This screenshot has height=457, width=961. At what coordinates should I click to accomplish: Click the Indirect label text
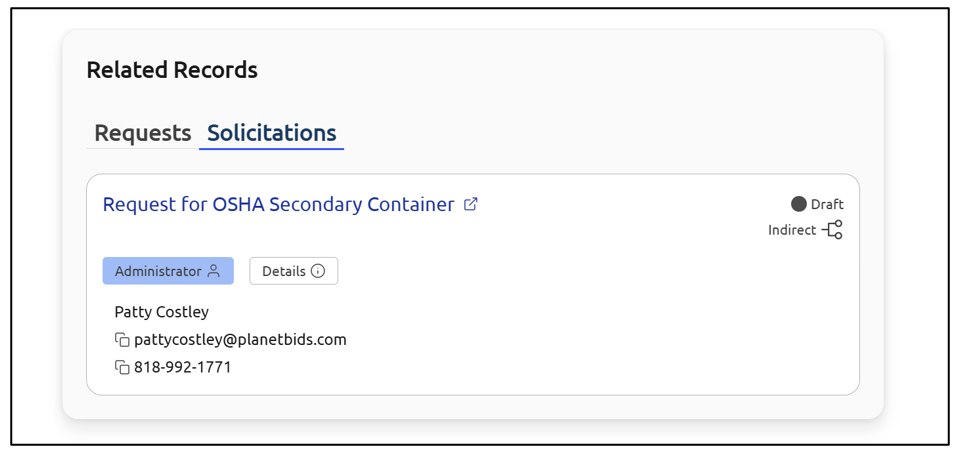(x=792, y=231)
